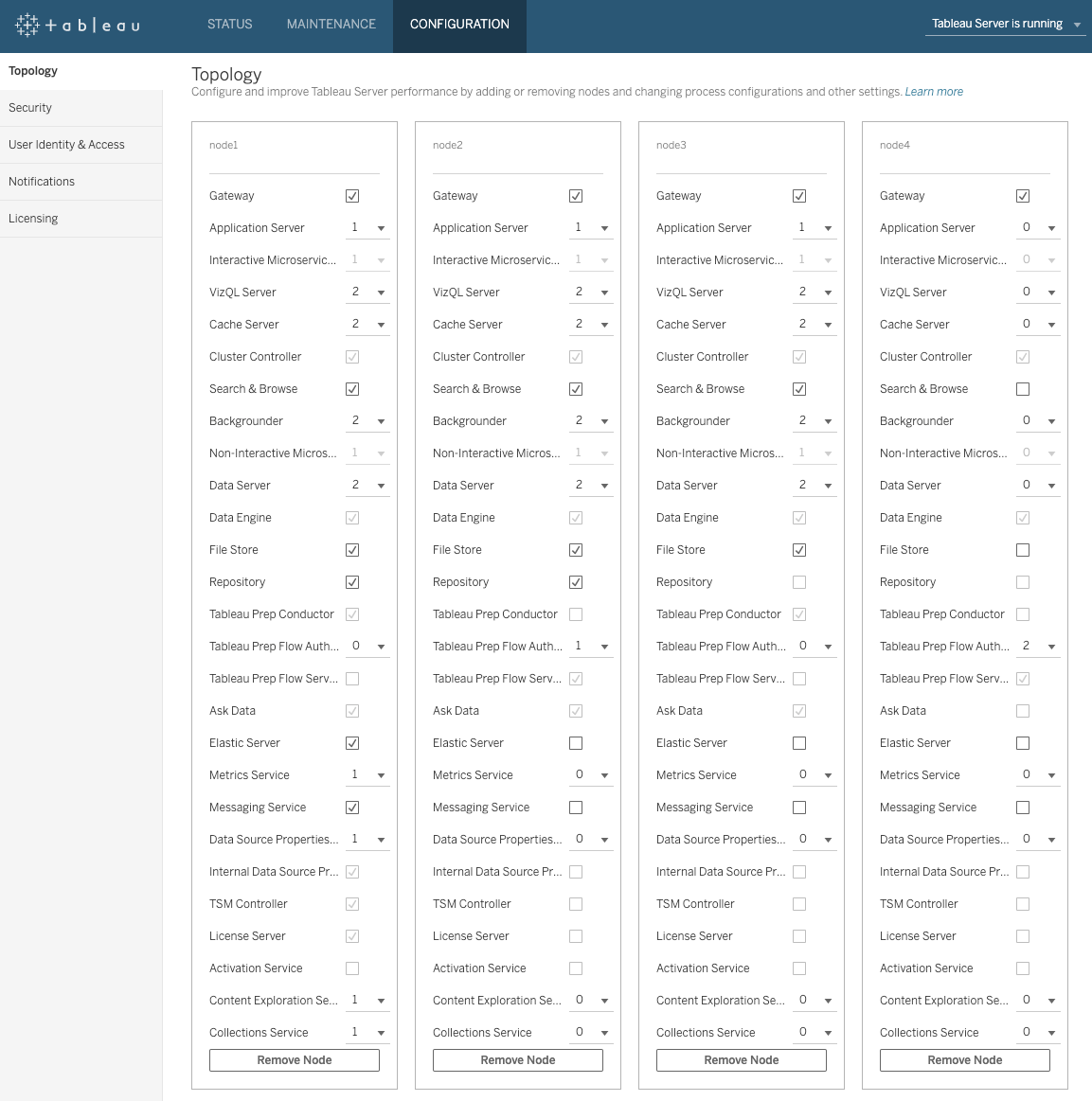Open VizQL Server dropdown on node2

591,293
